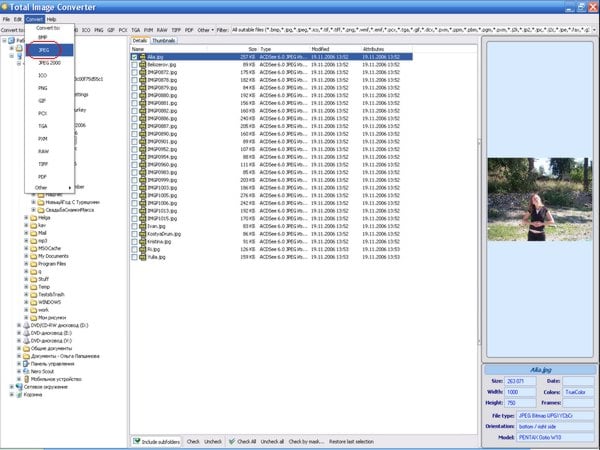Click the Check button
600x450 pixels.
pyautogui.click(x=193, y=442)
